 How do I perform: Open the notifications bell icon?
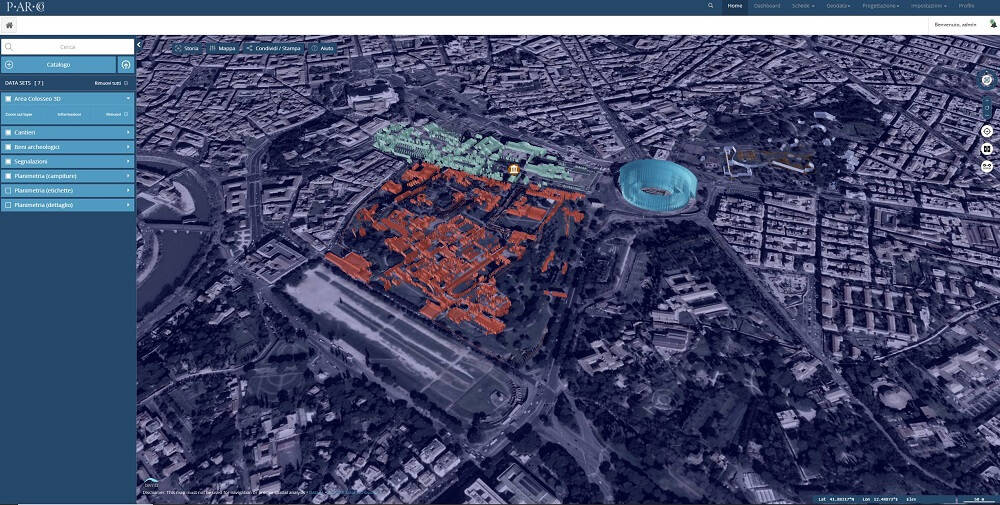[x=993, y=24]
